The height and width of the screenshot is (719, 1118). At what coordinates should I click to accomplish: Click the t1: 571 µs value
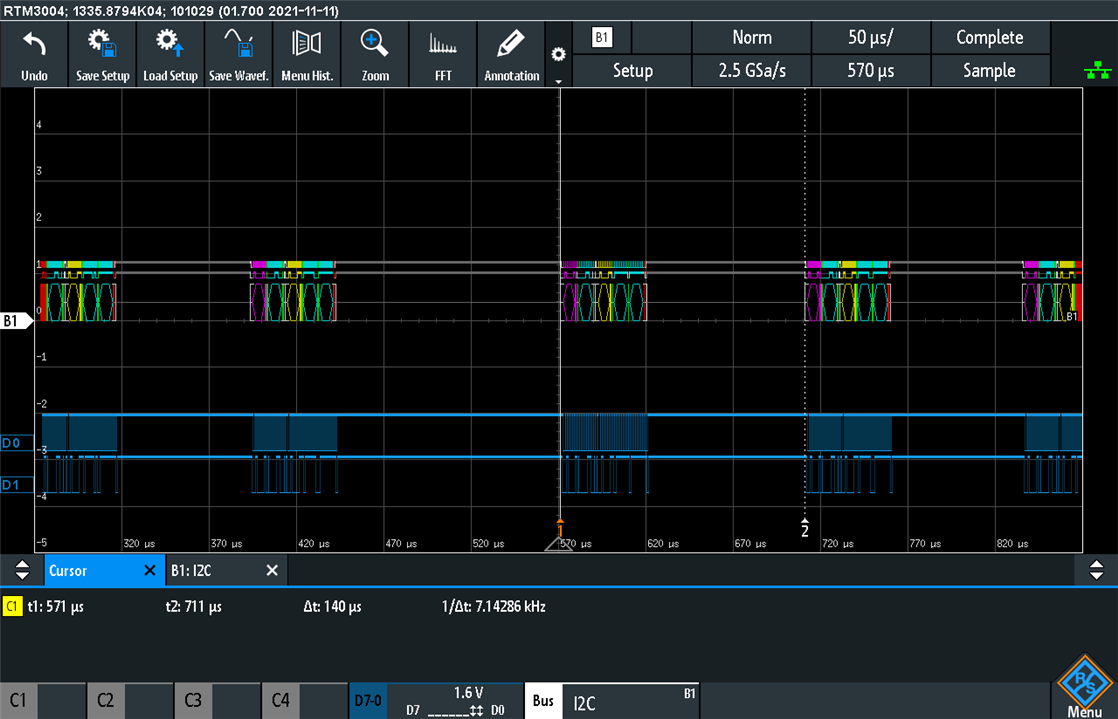[56, 606]
